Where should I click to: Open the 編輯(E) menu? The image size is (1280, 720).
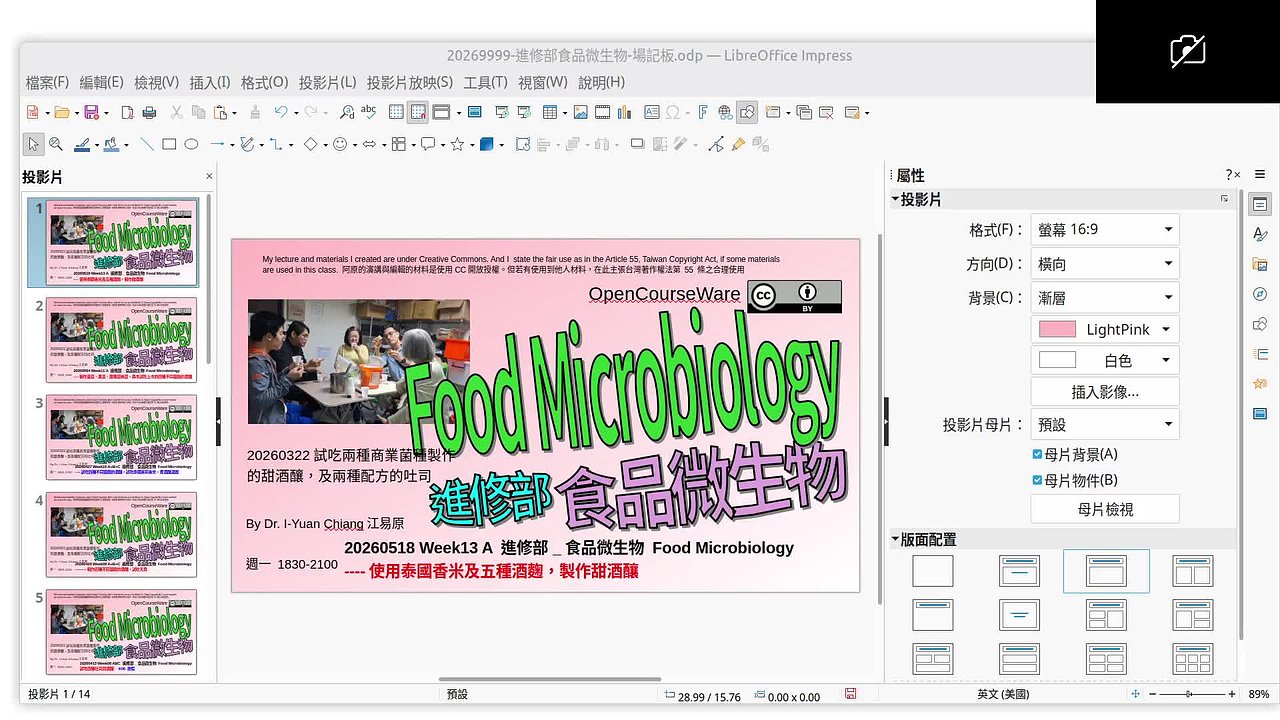(x=102, y=82)
